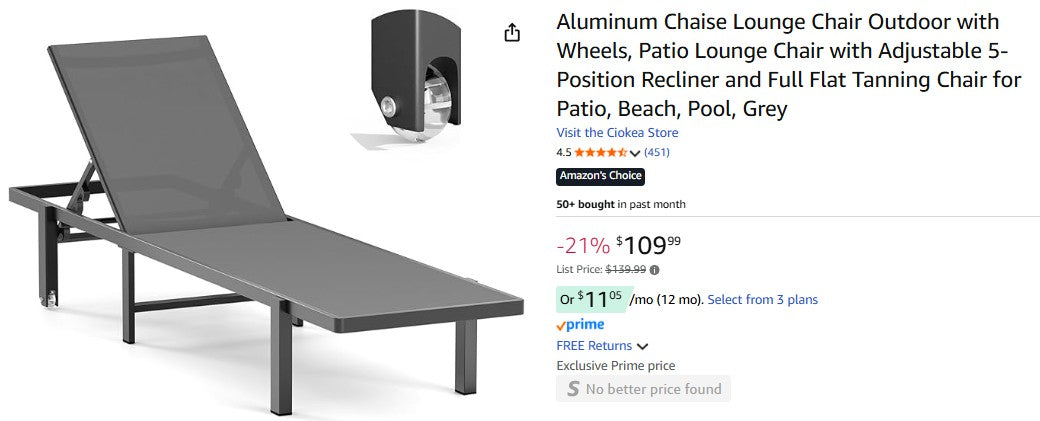Open the Select from 3 plans options
1040x421 pixels.
762,300
